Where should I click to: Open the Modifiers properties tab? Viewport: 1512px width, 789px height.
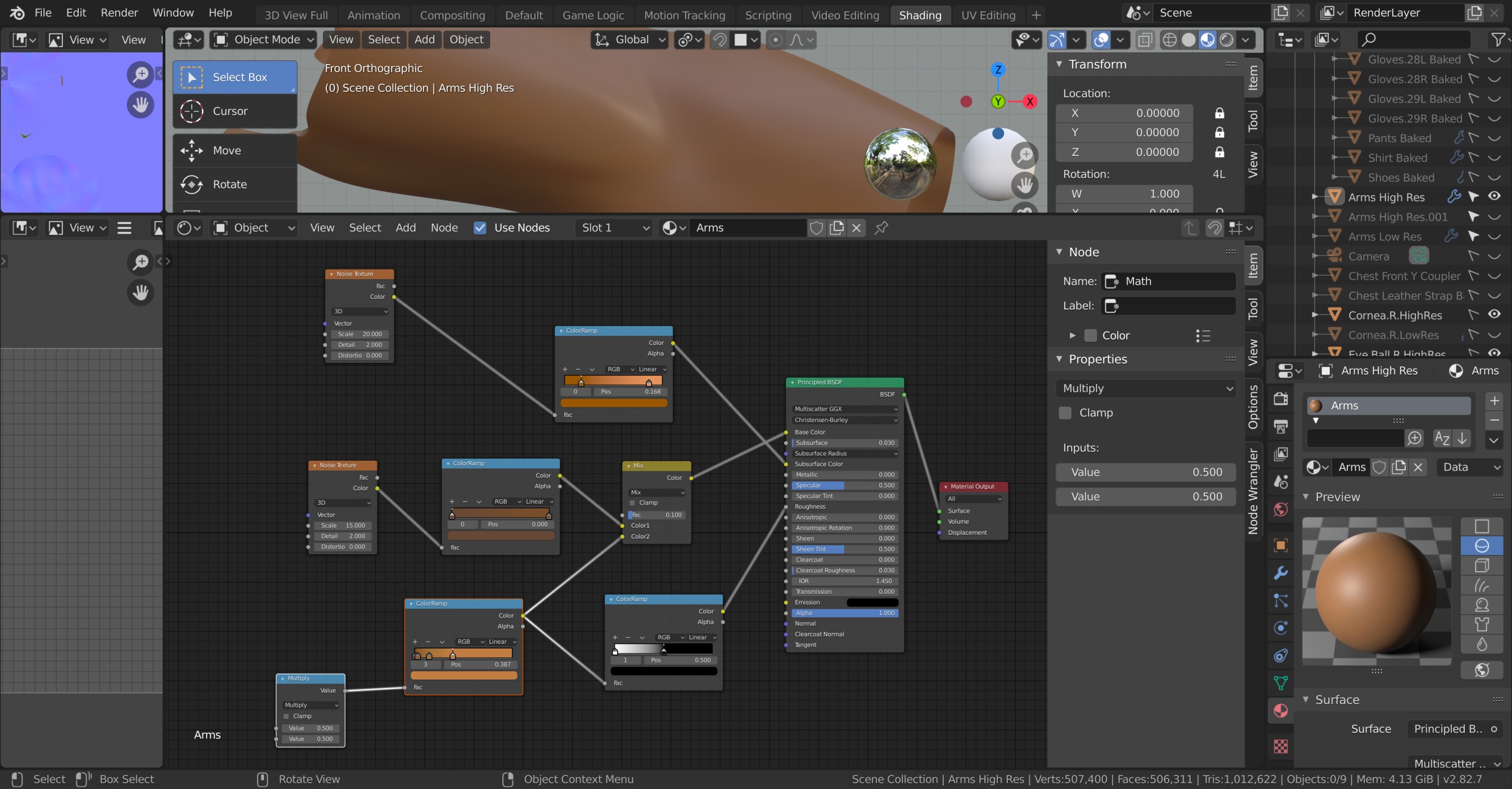coord(1281,572)
